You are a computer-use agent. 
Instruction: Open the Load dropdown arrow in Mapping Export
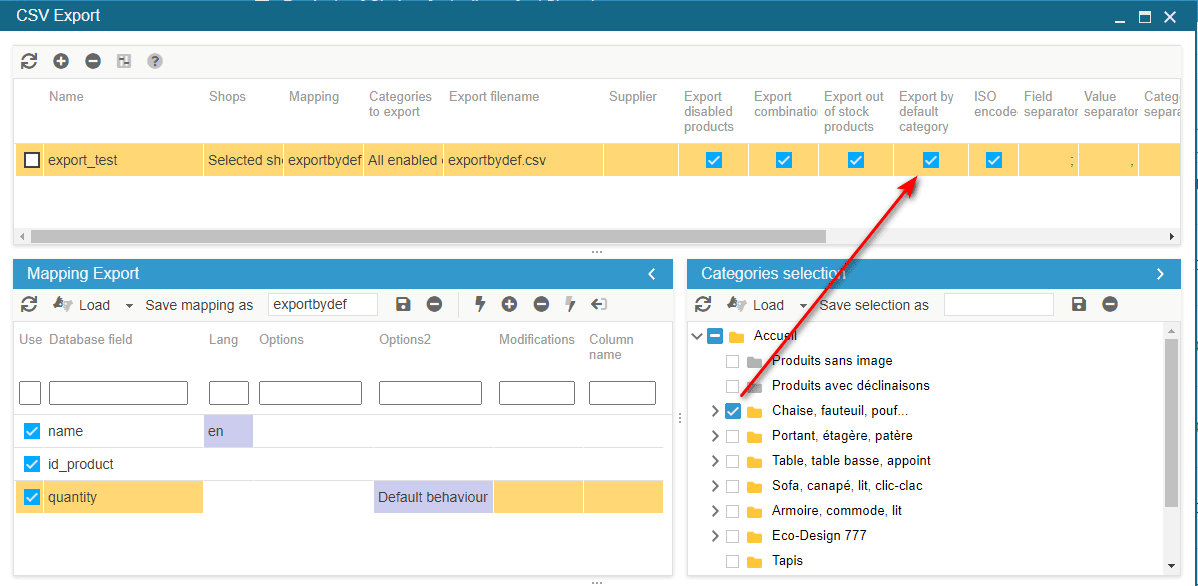(129, 305)
